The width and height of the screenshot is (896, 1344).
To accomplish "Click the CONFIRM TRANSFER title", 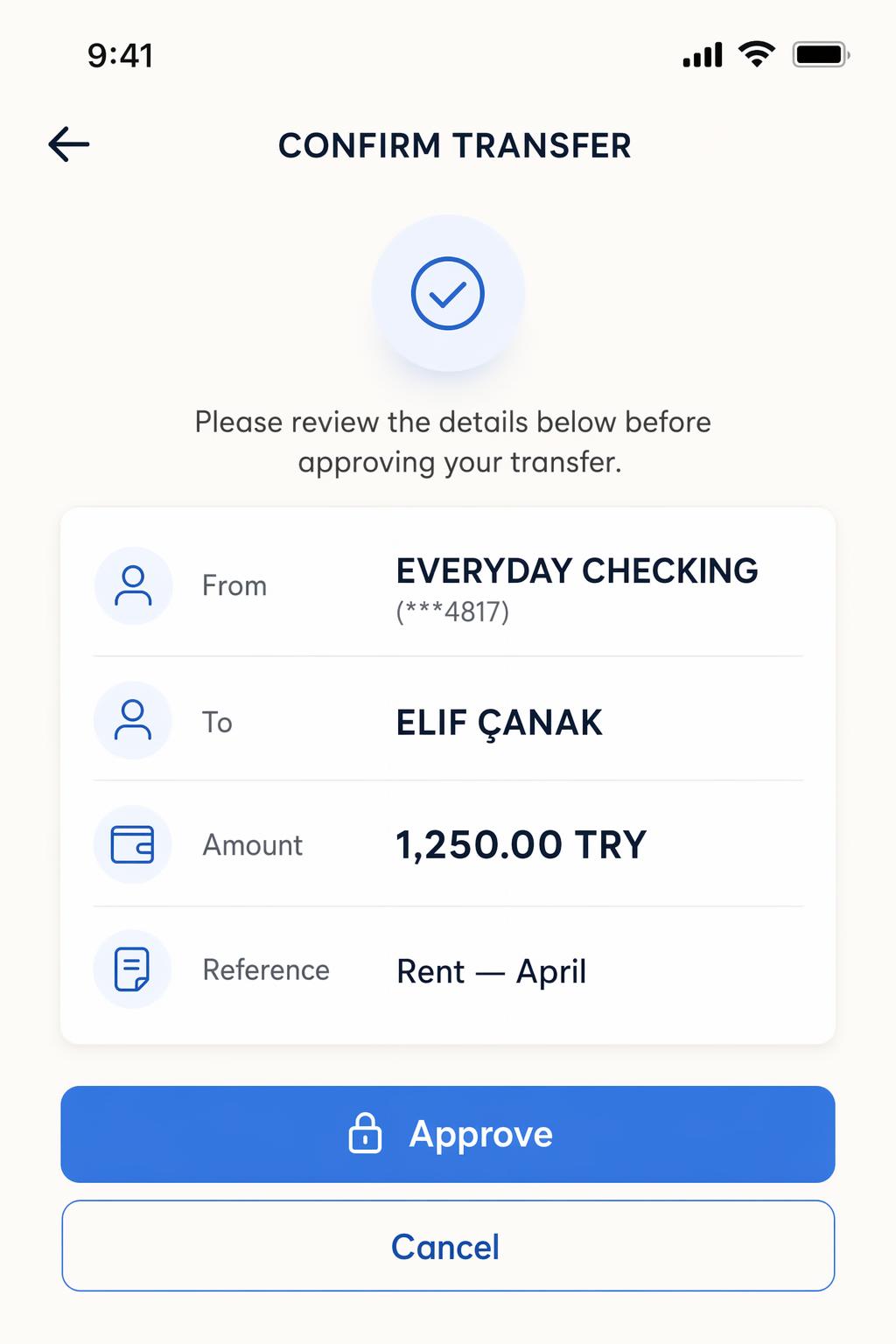I will coord(454,145).
